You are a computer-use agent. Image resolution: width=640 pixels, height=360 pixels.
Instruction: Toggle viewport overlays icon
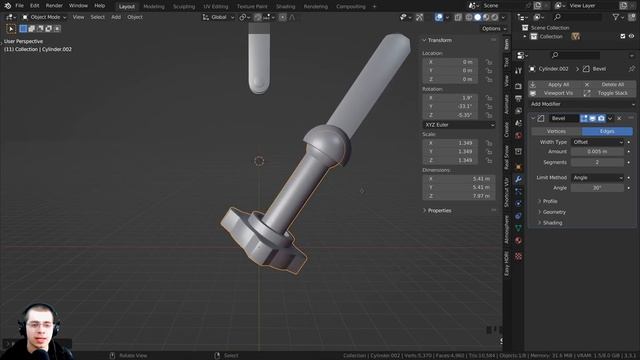coord(439,17)
